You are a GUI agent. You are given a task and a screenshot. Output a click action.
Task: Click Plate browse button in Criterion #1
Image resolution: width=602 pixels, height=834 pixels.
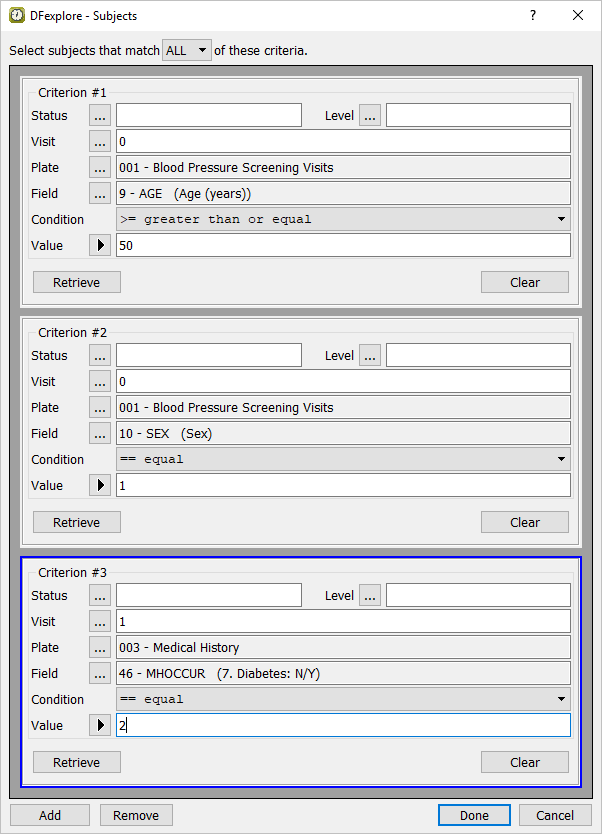pos(100,168)
